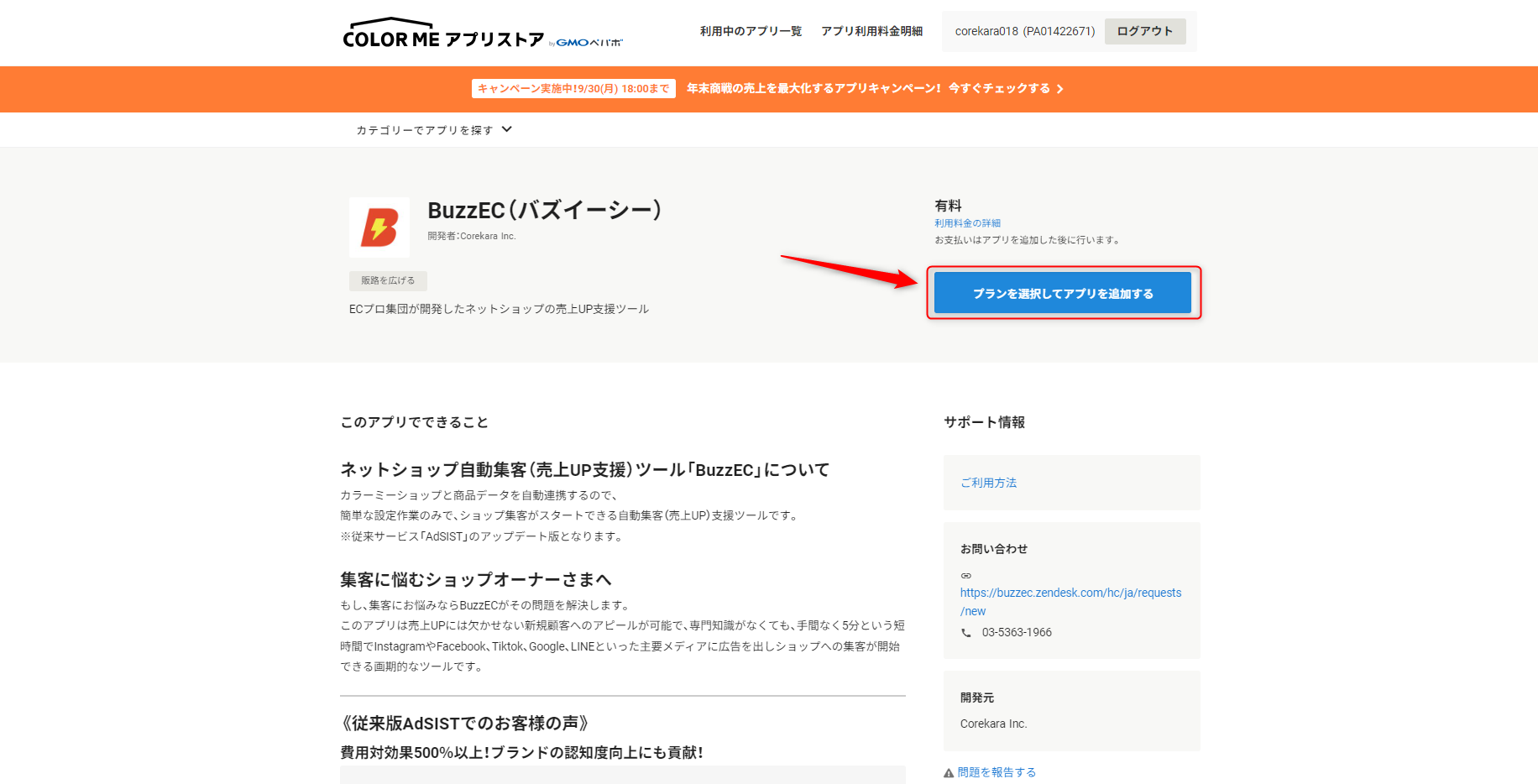Click the developer text 開発者:Corekara Inc.
1538x784 pixels.
point(471,236)
